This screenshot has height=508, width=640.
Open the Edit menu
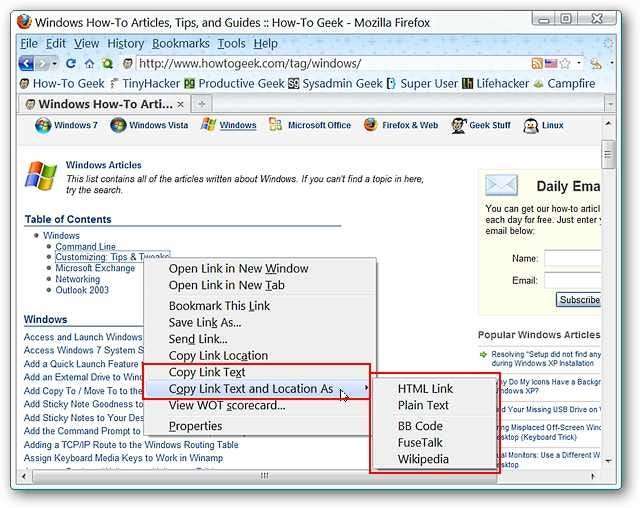pyautogui.click(x=56, y=44)
